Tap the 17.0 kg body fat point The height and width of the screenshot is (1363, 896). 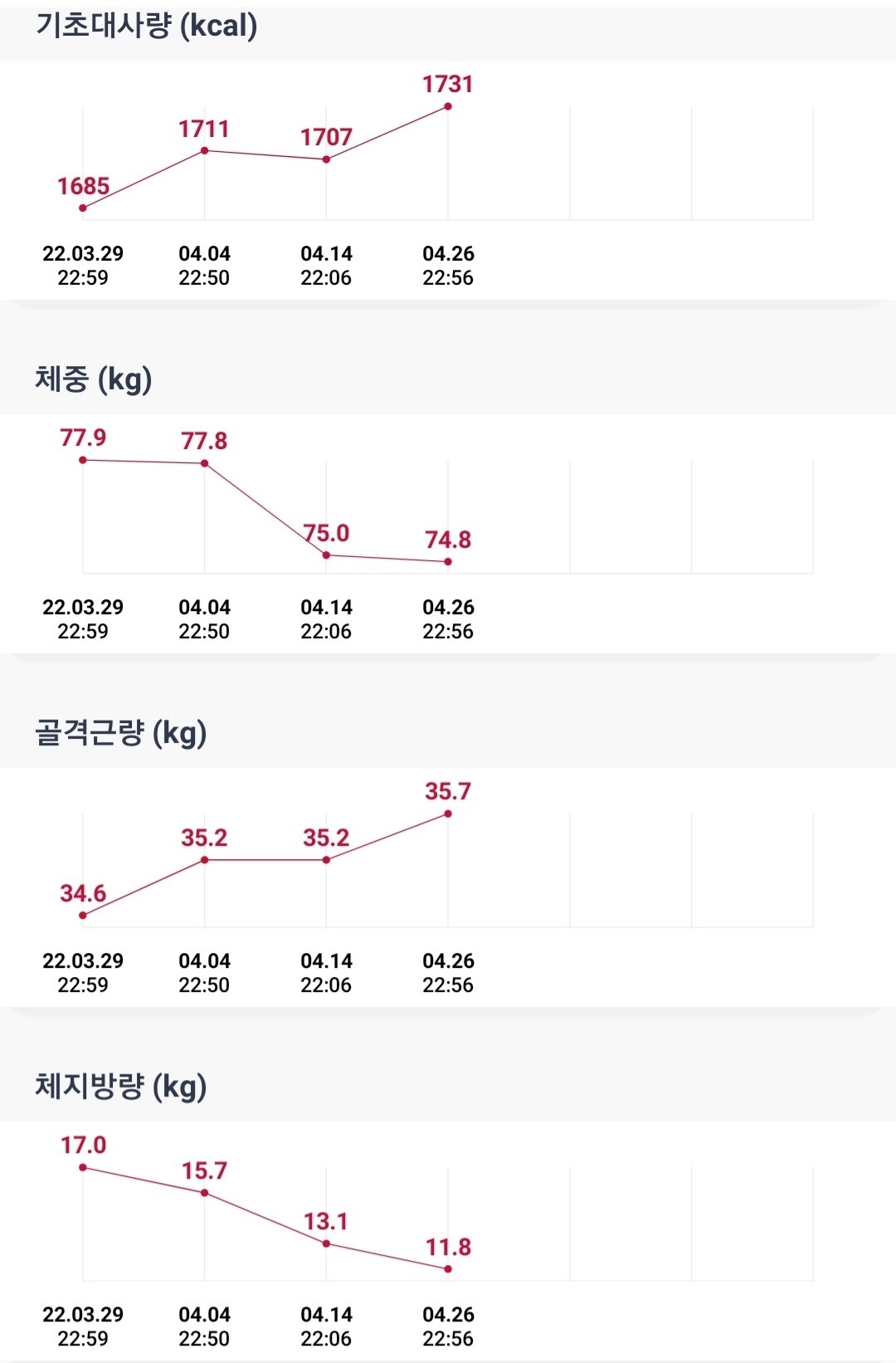pos(83,1167)
